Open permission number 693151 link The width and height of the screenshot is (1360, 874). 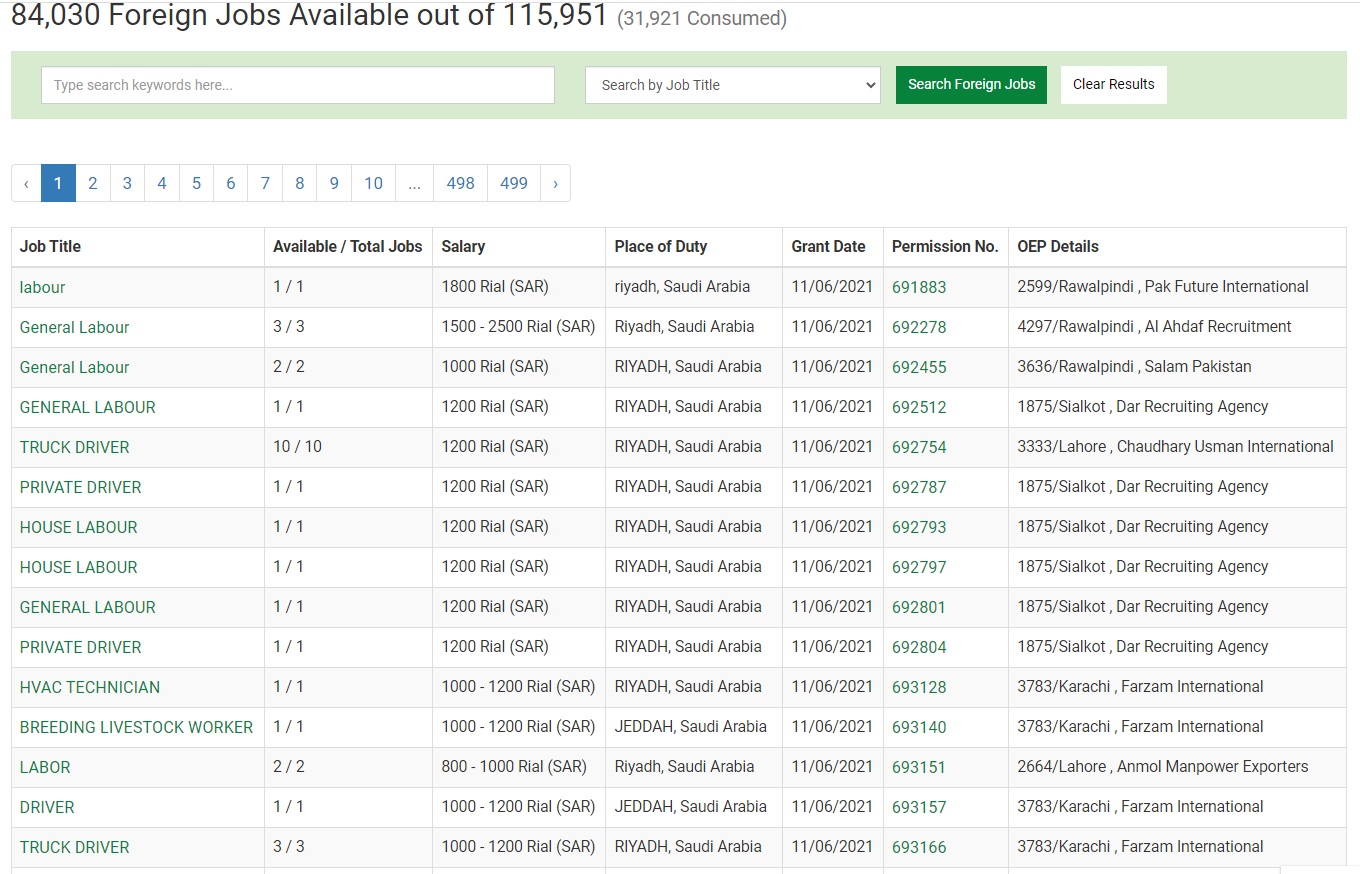click(919, 767)
